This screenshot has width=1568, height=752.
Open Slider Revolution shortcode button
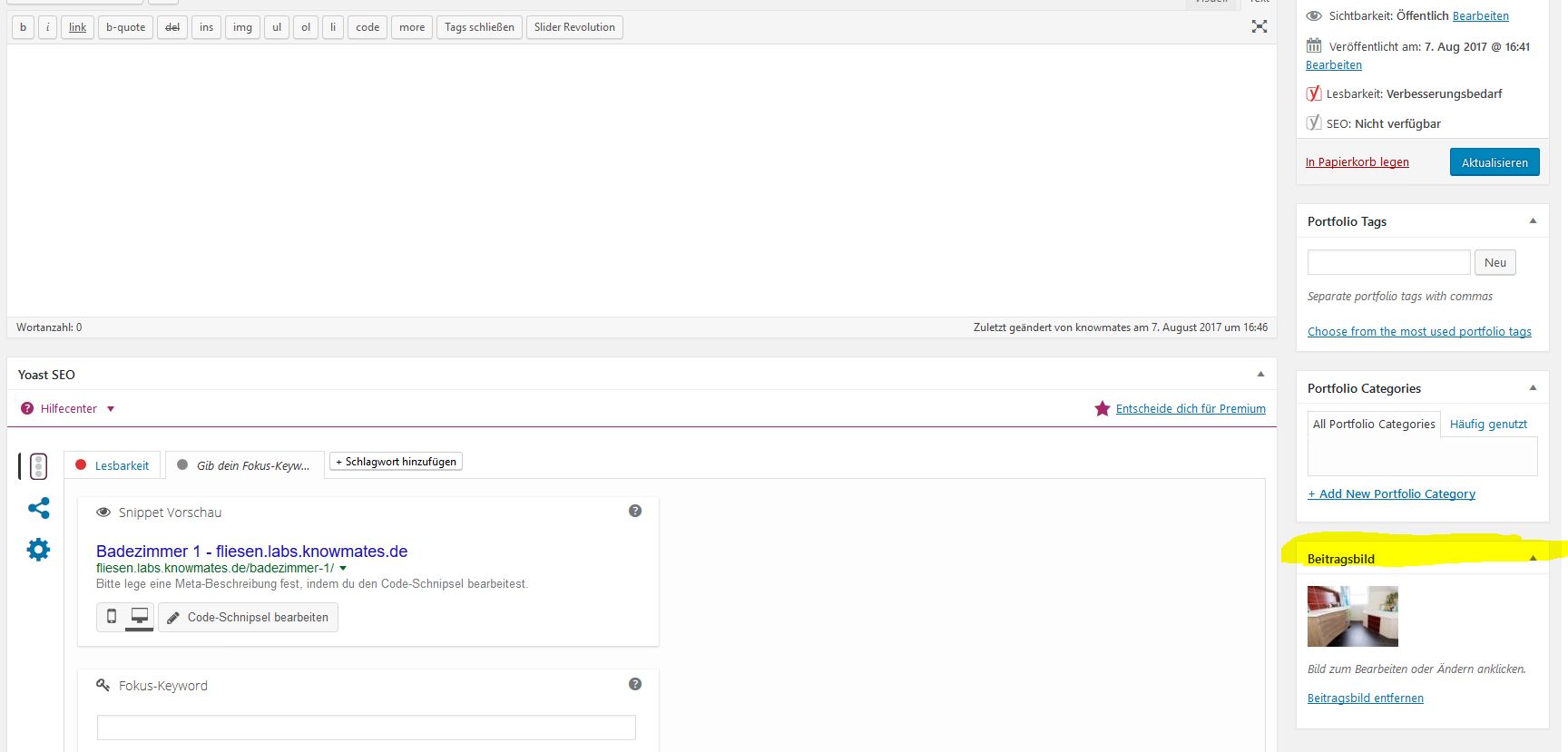tap(574, 27)
